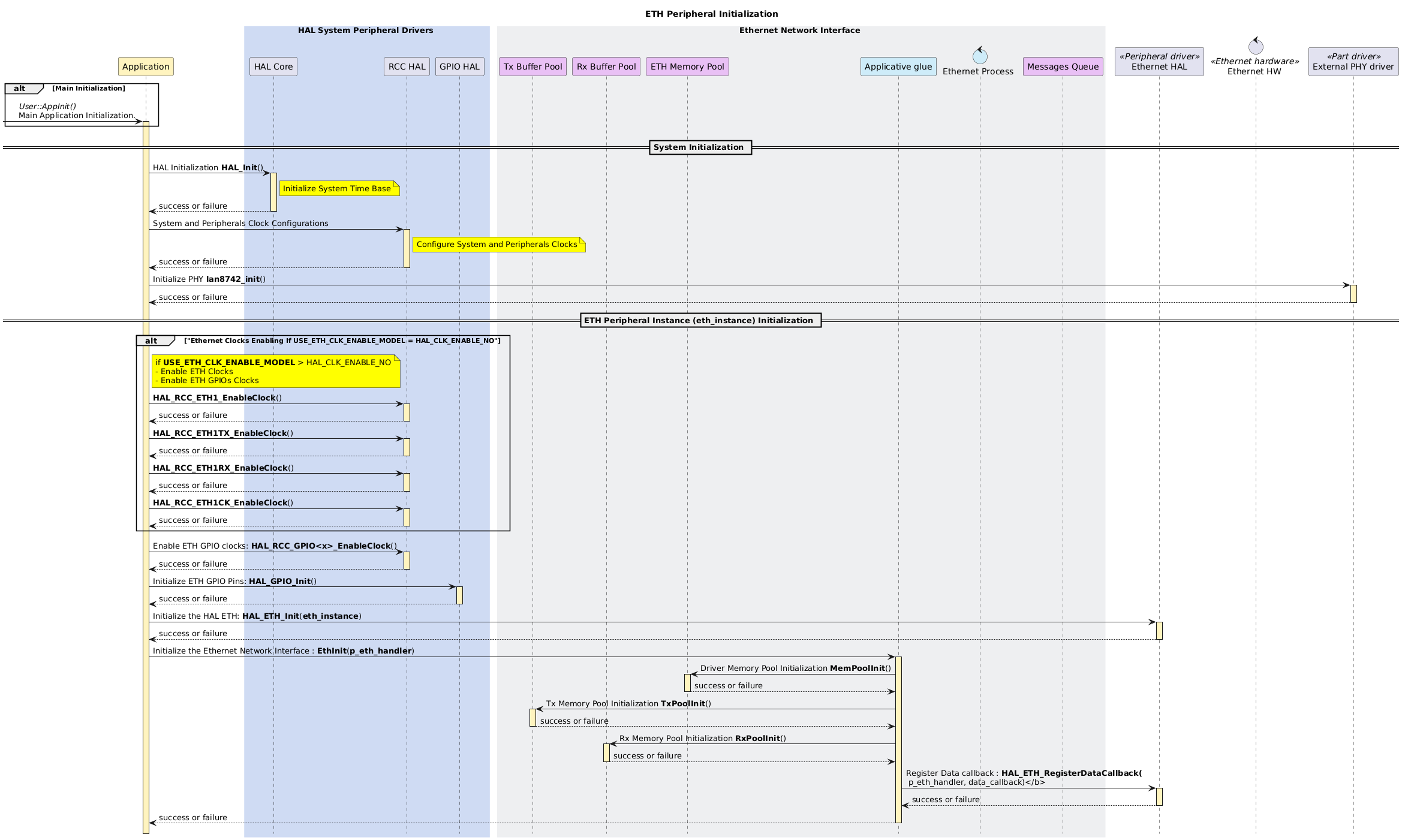
Task: Select the External PHY driver box
Action: click(1353, 62)
